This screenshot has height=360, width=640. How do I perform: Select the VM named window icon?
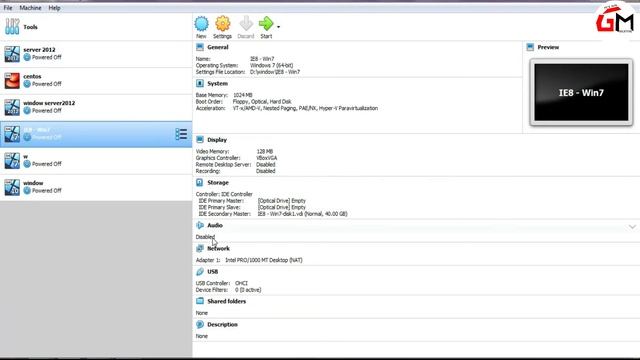tap(12, 187)
